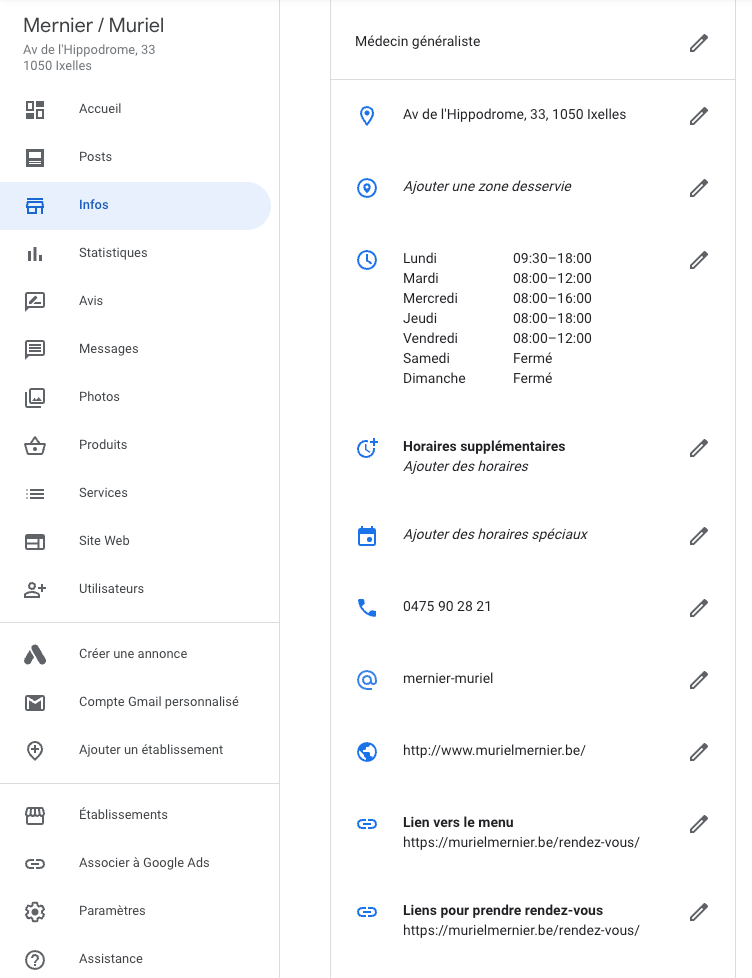Select Avis in the navigation menu

pos(91,301)
